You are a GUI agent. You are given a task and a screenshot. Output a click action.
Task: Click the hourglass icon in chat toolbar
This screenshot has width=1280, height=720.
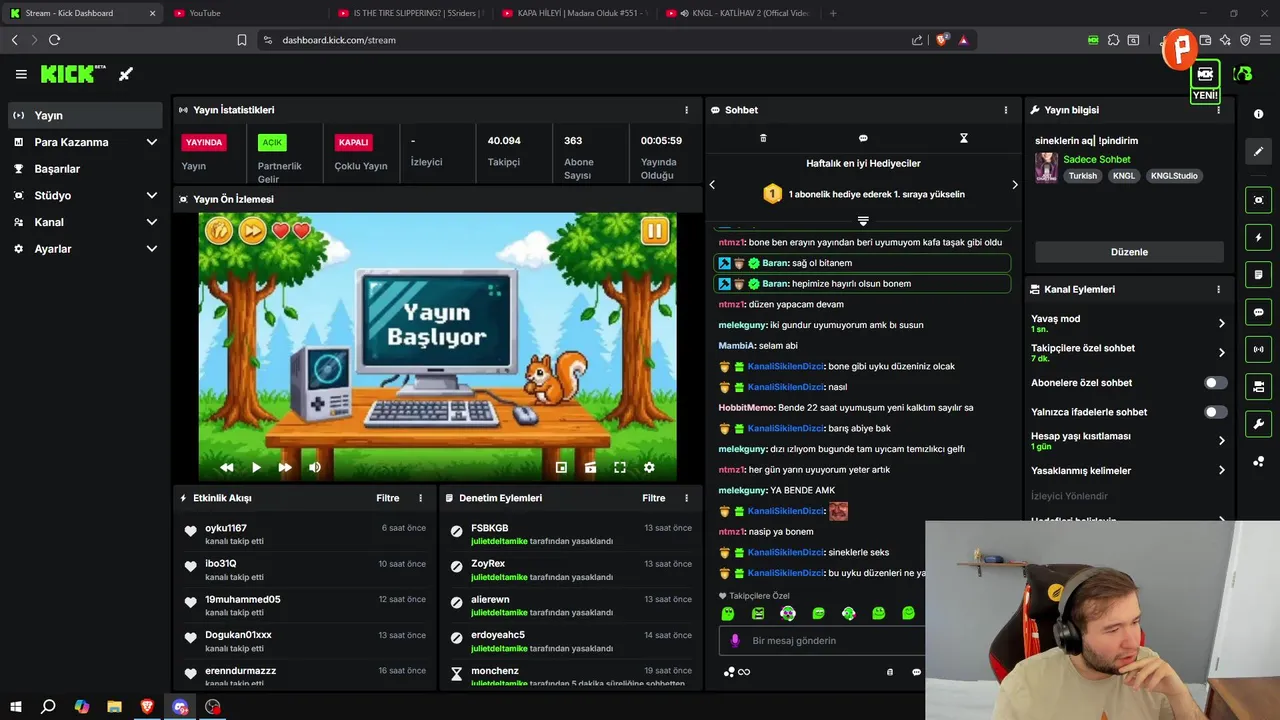point(964,138)
